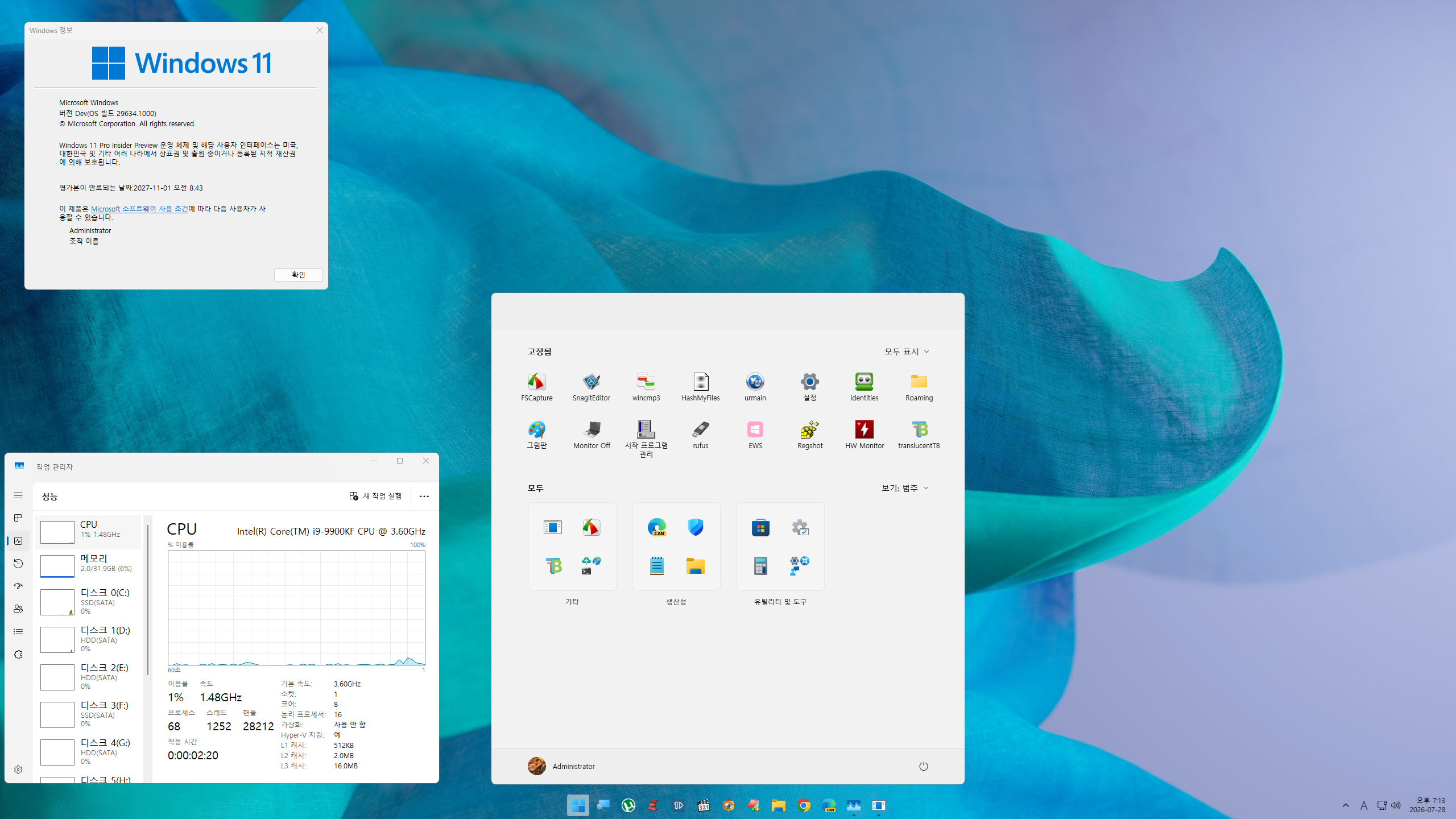Open App history icon in Task Manager

pos(18,564)
